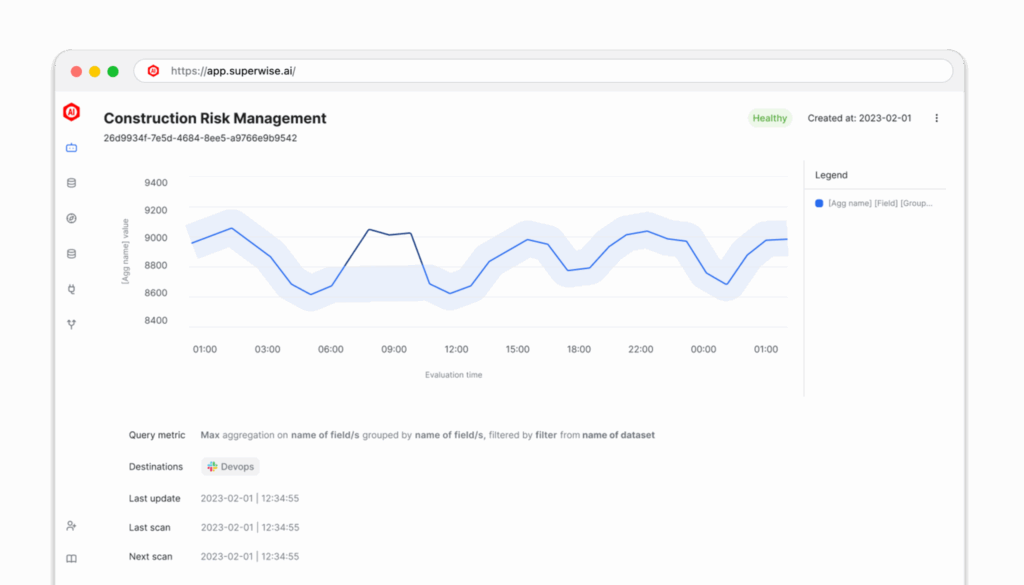Image resolution: width=1024 pixels, height=585 pixels.
Task: Click the Devops destination chip
Action: tap(230, 467)
